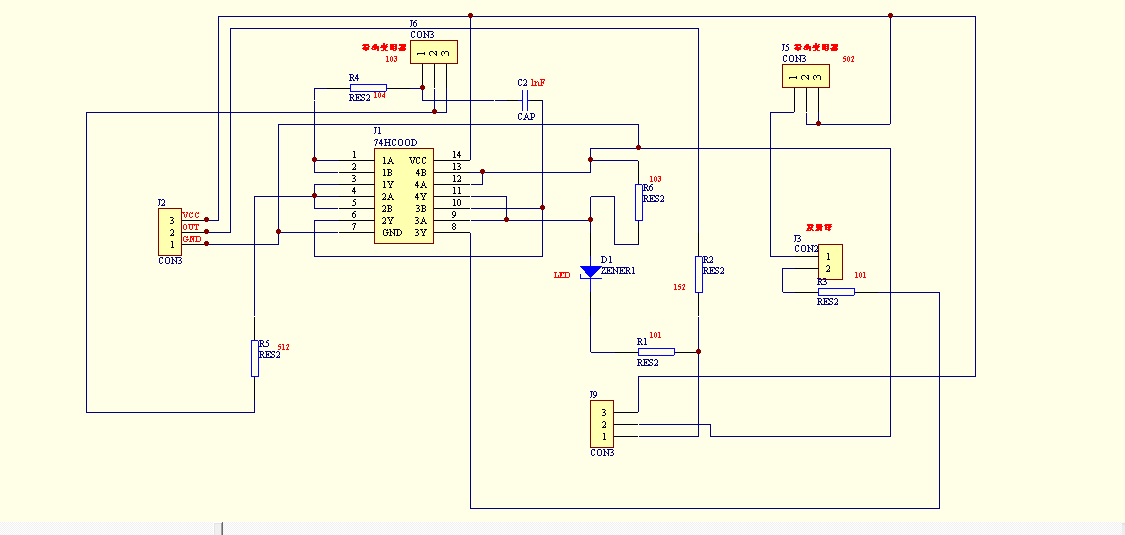Viewport: 1125px width, 535px height.
Task: Select the J2 three-pin connector body
Action: pos(171,232)
